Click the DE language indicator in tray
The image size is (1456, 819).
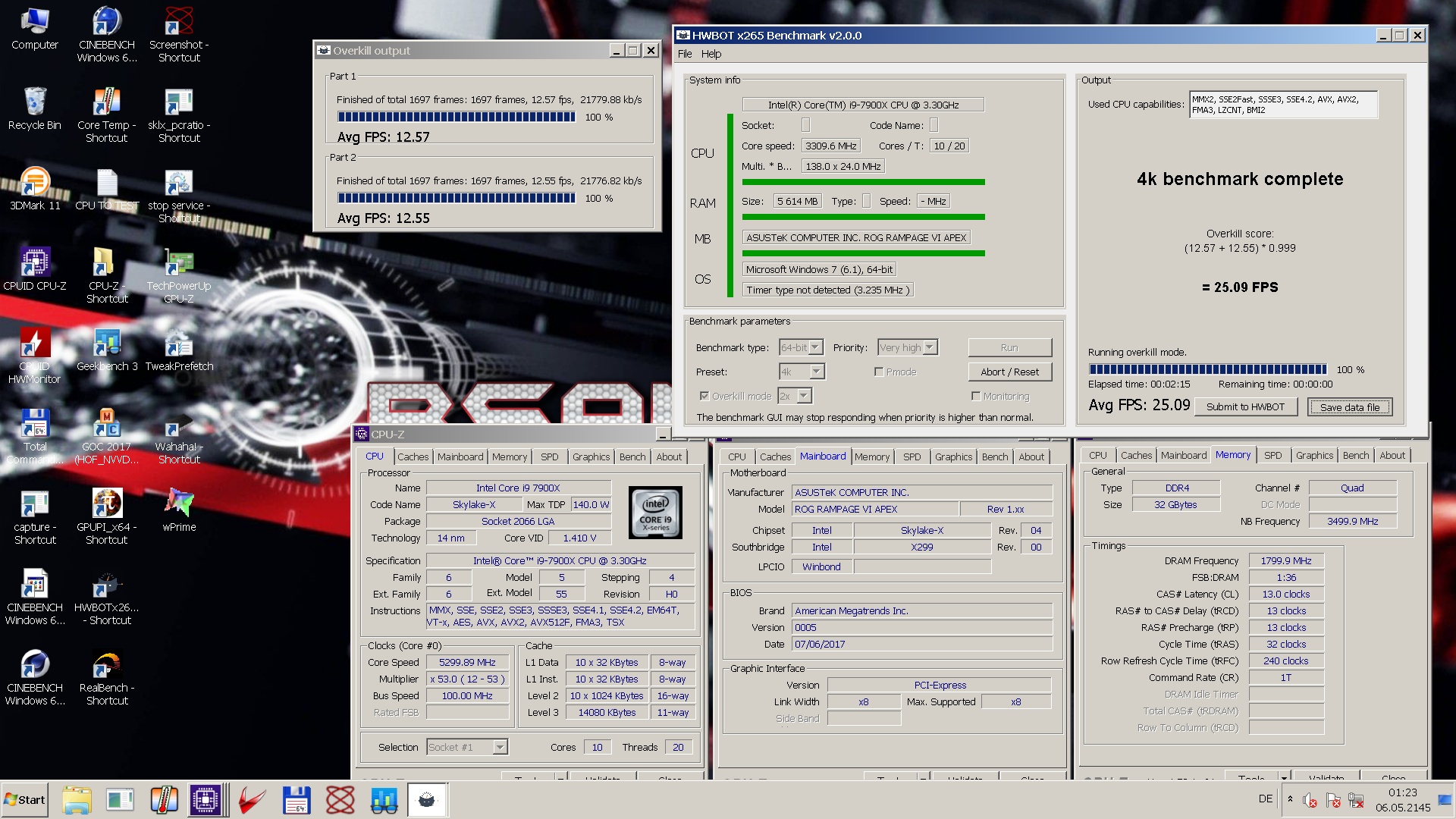tap(1266, 799)
